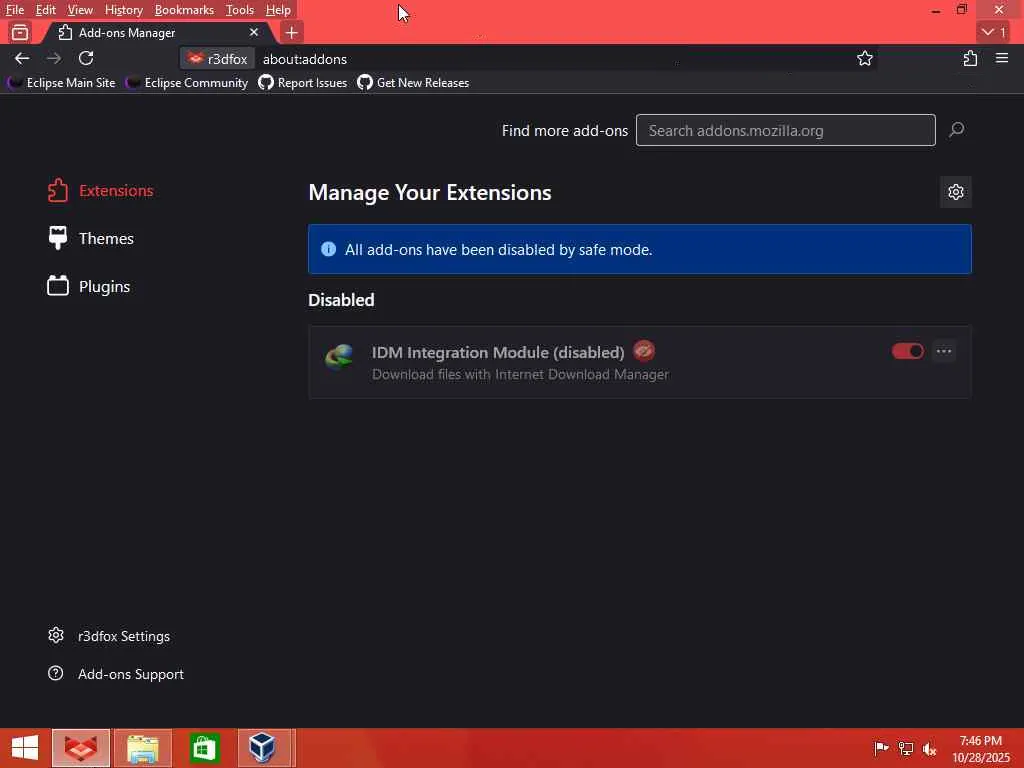
Task: Open the Eclipse Main Site bookmark
Action: [x=61, y=83]
